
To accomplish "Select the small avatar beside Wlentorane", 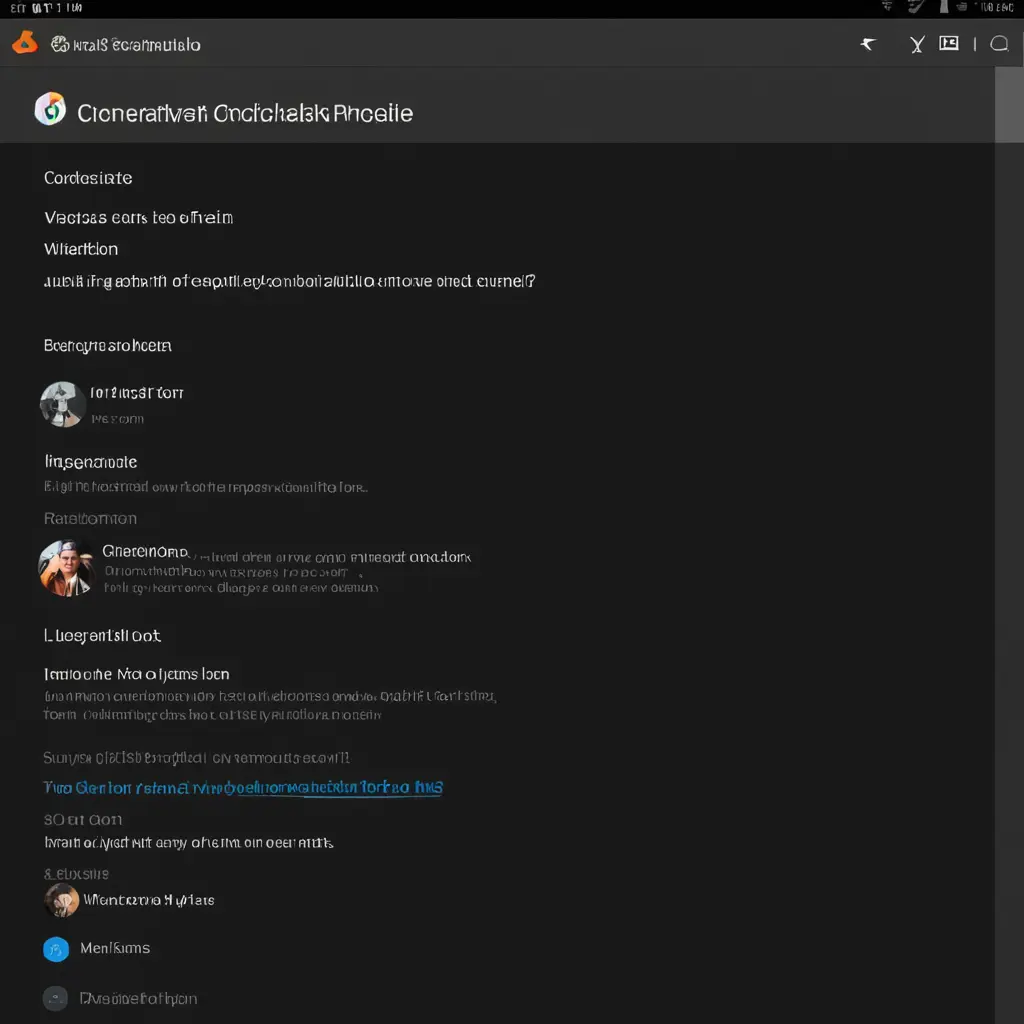I will pos(62,900).
